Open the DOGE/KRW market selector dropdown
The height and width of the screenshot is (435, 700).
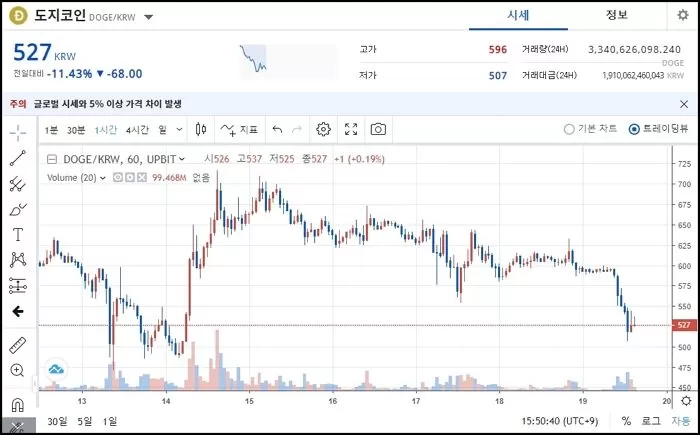[x=149, y=17]
